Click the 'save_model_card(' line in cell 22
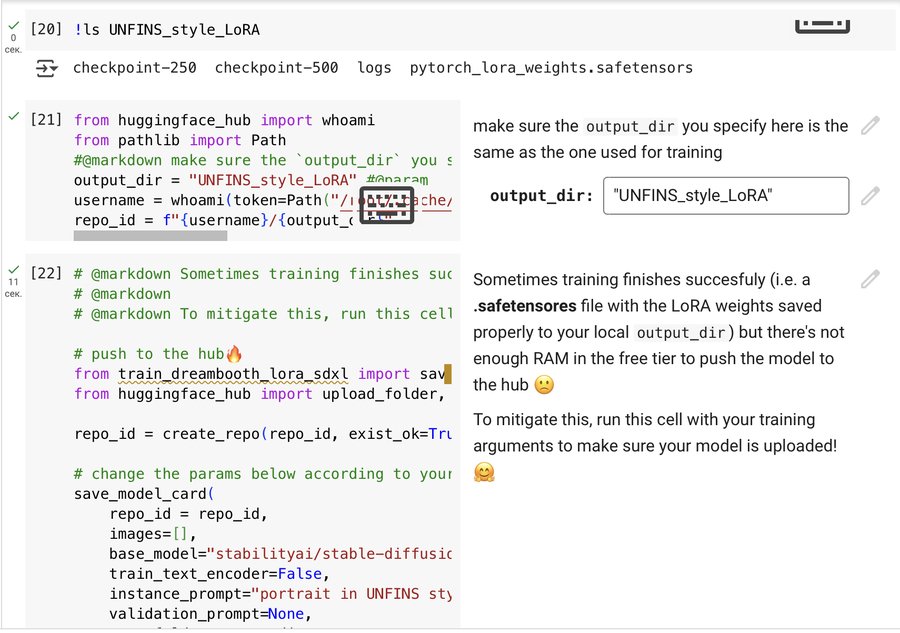This screenshot has width=900, height=633. pos(144,494)
